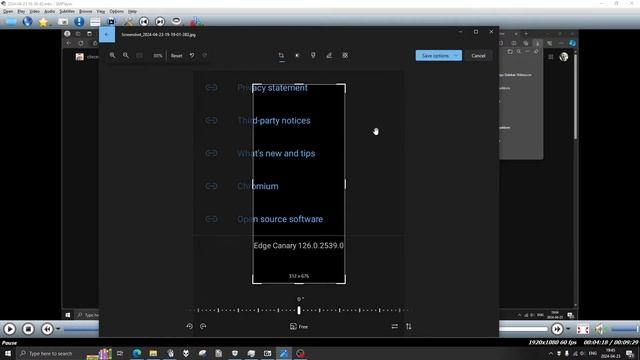The height and width of the screenshot is (360, 640).
Task: Open the SMPlayer Help menu
Action: [x=132, y=11]
